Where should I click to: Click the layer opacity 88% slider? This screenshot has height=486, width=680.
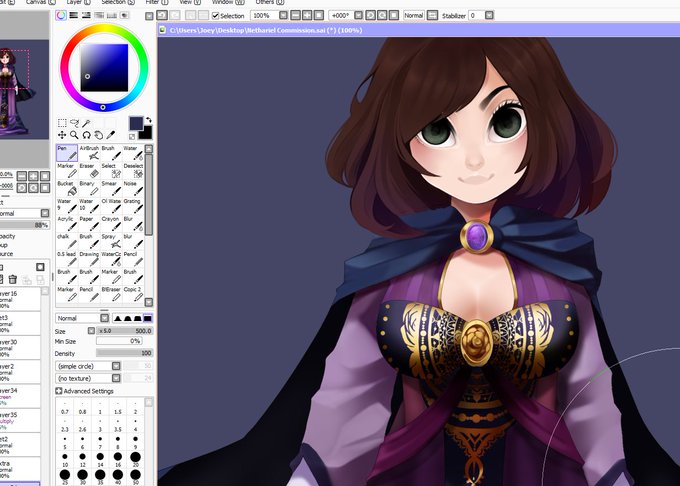pyautogui.click(x=24, y=225)
